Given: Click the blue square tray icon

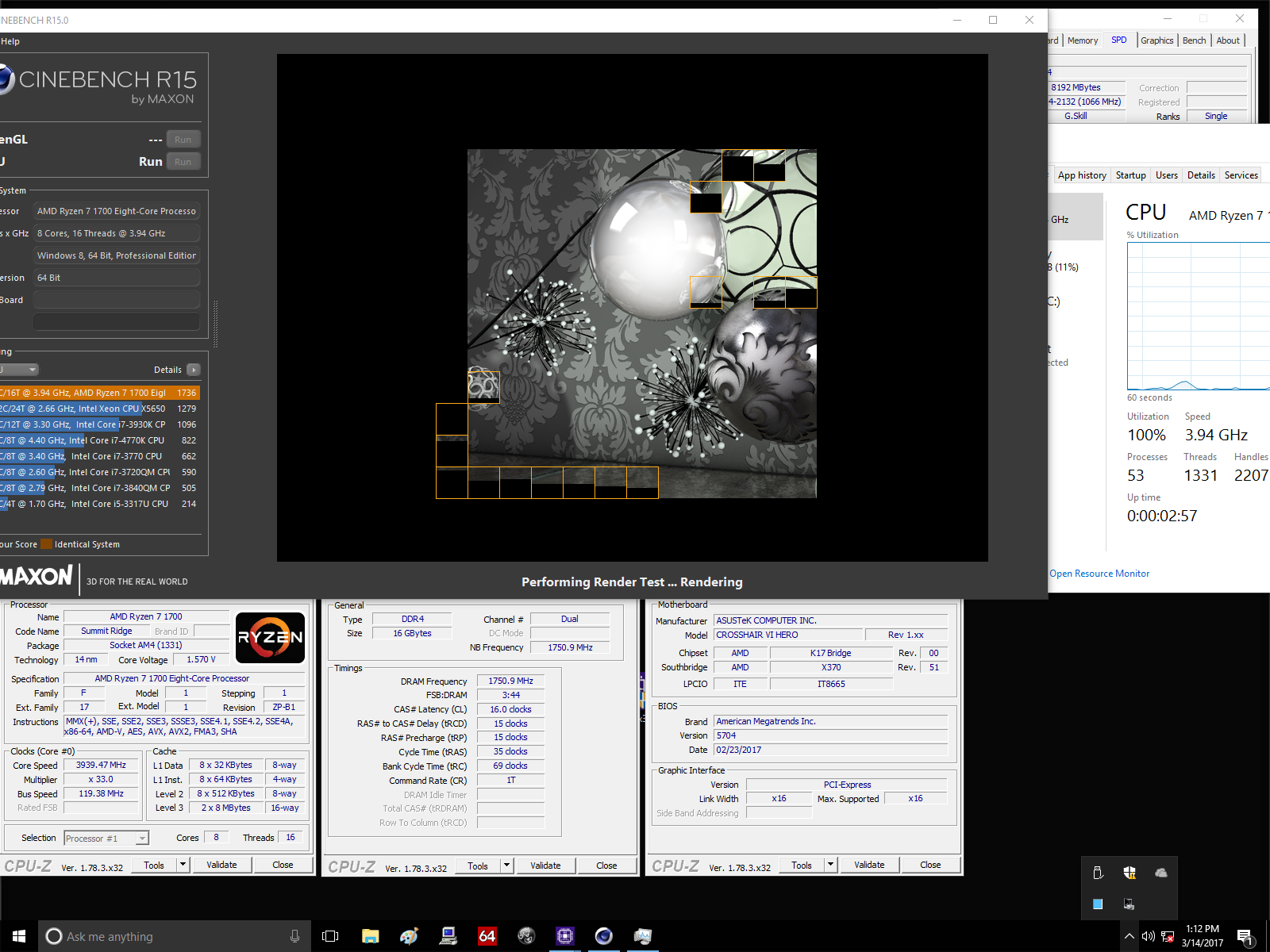Looking at the screenshot, I should [1098, 904].
